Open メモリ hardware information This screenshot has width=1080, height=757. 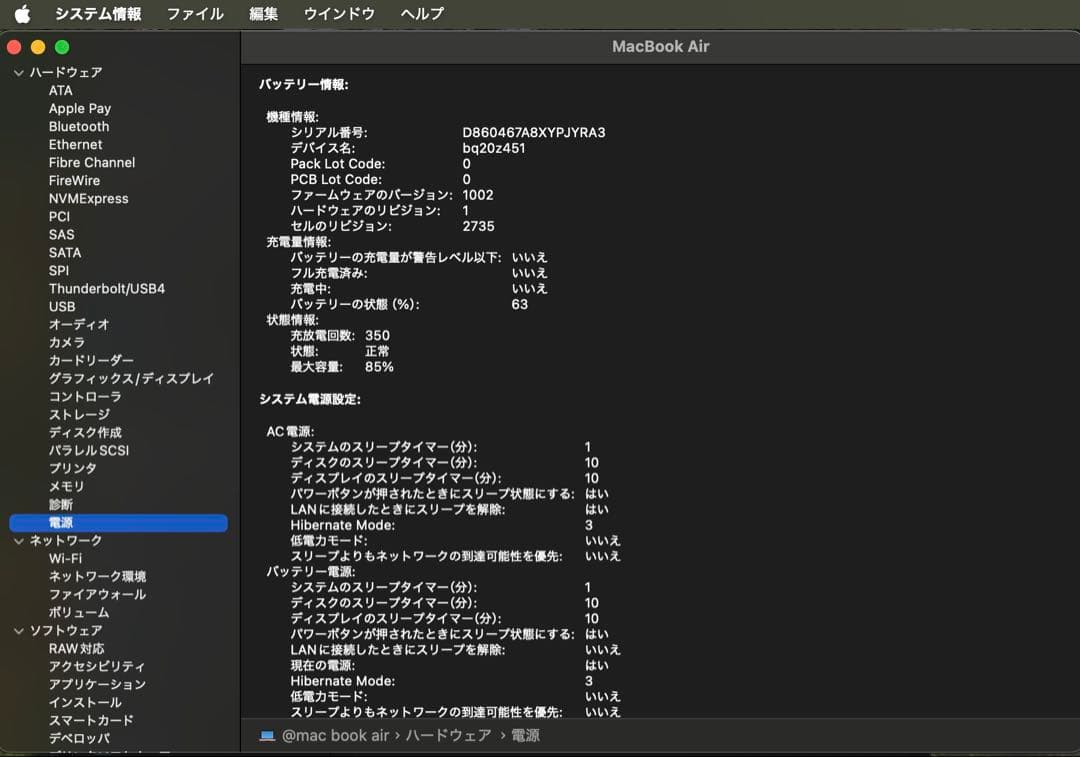pos(64,486)
